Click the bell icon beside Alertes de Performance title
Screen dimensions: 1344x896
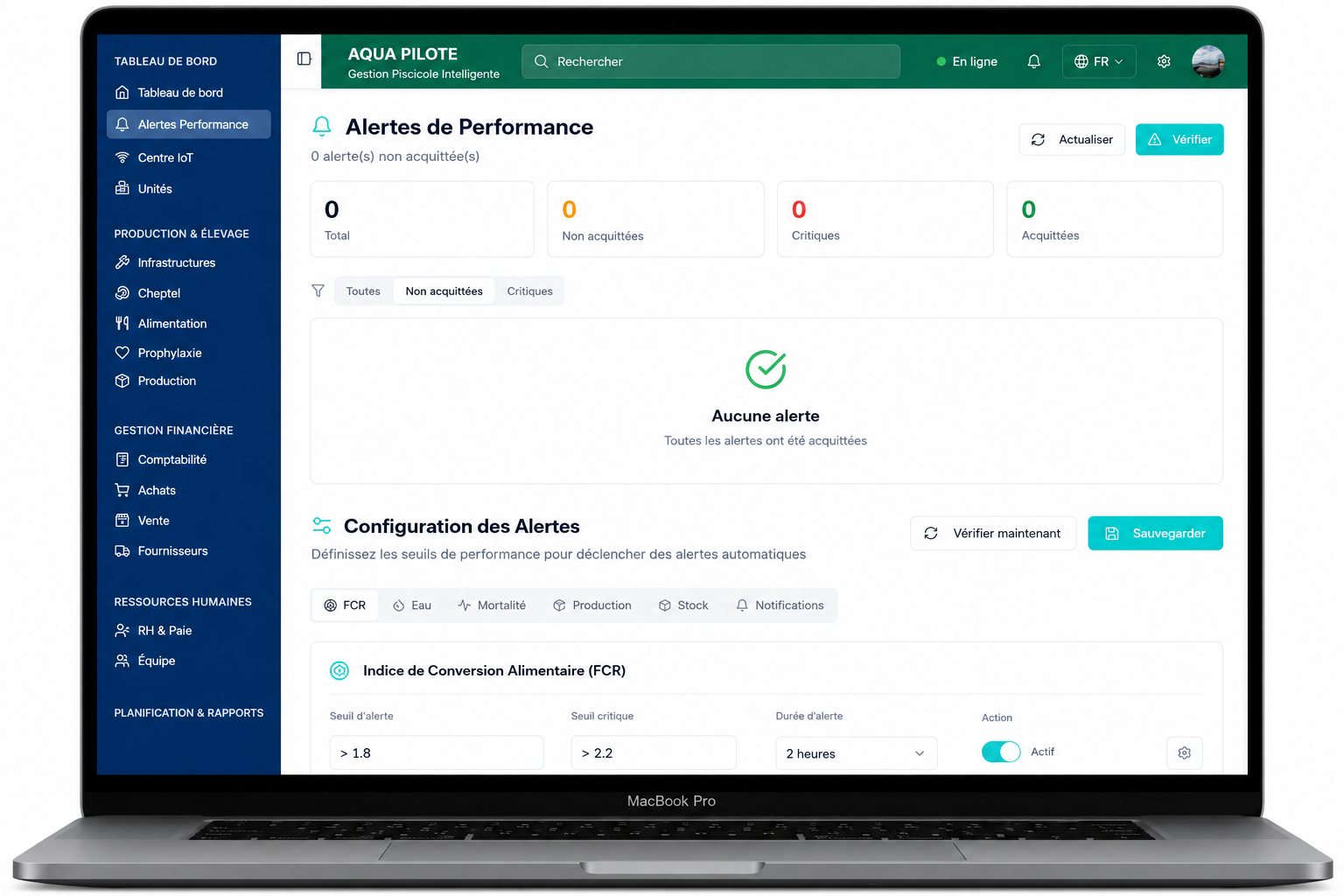point(322,127)
